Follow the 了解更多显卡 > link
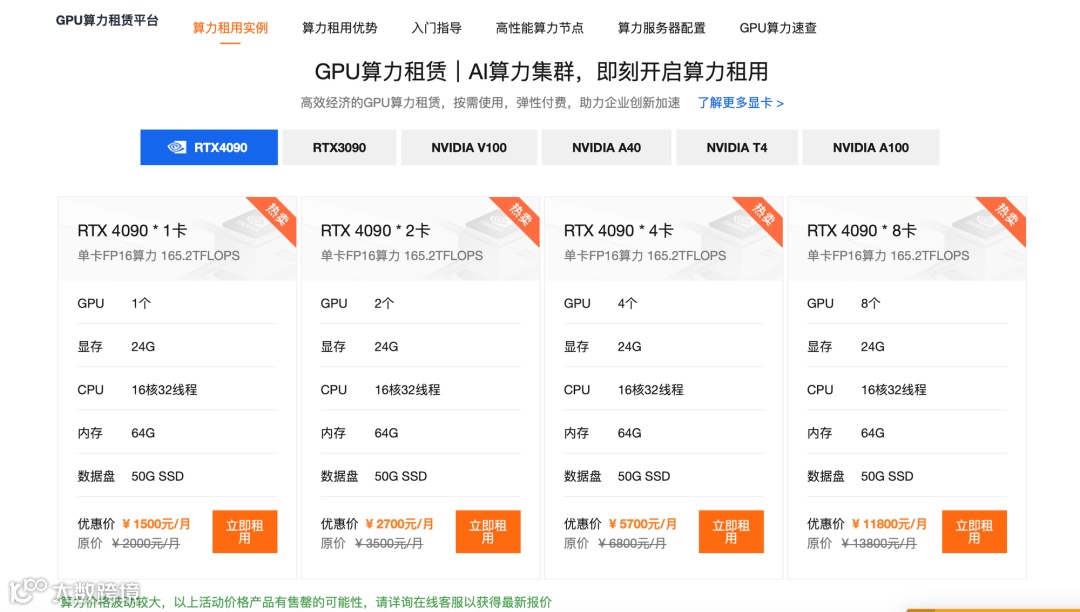This screenshot has width=1080, height=612. 740,103
